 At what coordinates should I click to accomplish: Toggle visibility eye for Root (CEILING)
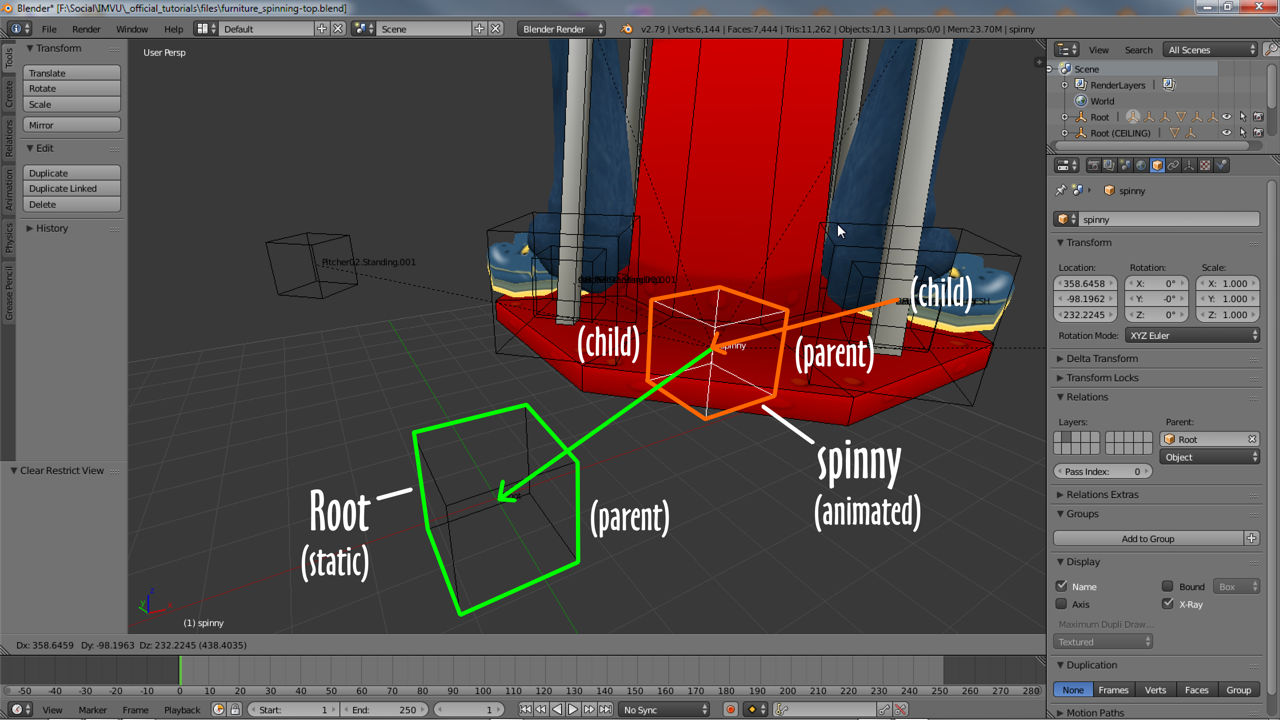[1226, 133]
